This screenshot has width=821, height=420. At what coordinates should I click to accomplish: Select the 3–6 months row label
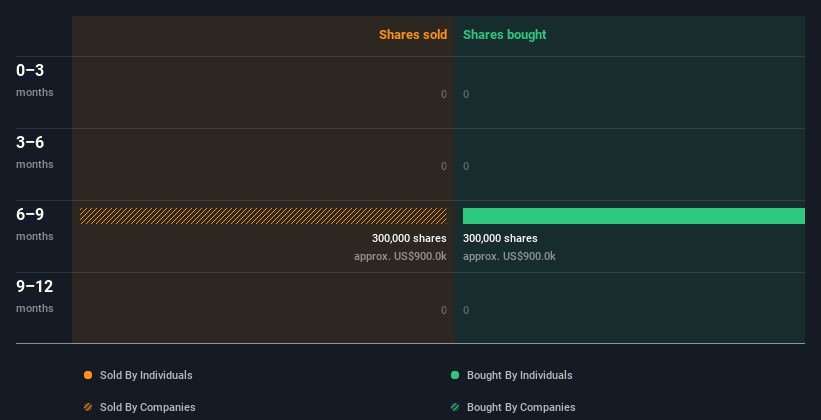point(35,152)
